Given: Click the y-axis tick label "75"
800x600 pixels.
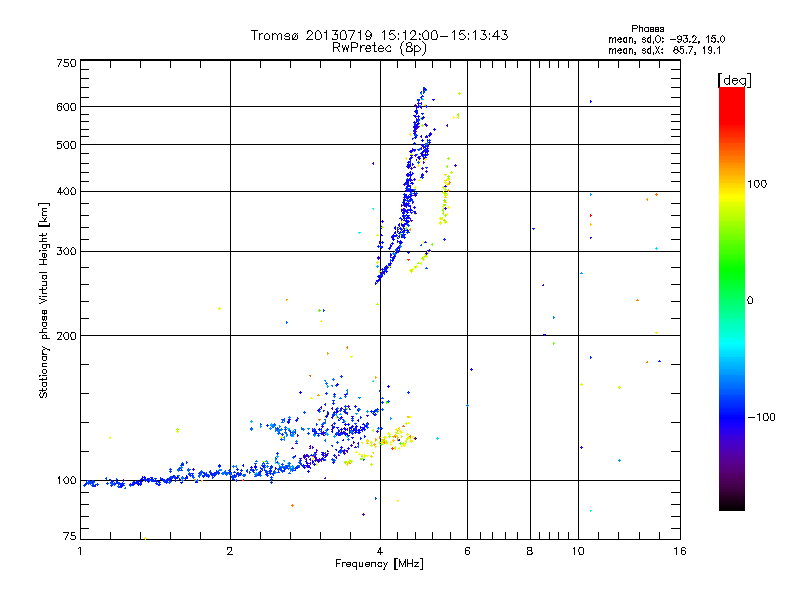Looking at the screenshot, I should click(70, 536).
